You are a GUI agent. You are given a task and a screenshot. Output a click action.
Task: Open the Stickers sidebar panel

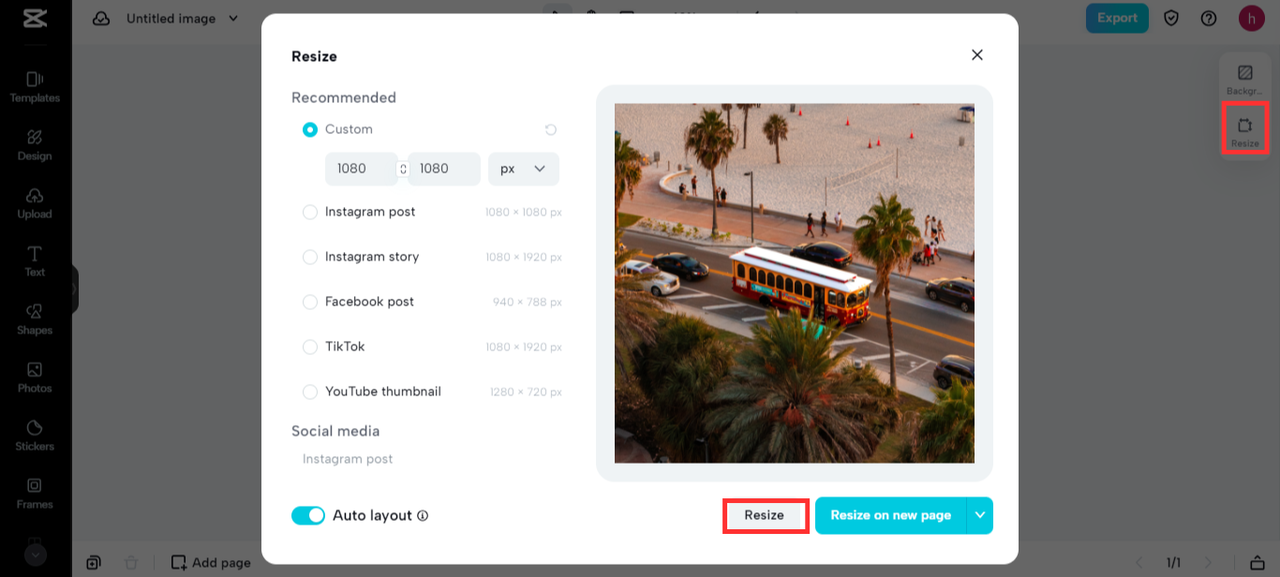pyautogui.click(x=35, y=435)
